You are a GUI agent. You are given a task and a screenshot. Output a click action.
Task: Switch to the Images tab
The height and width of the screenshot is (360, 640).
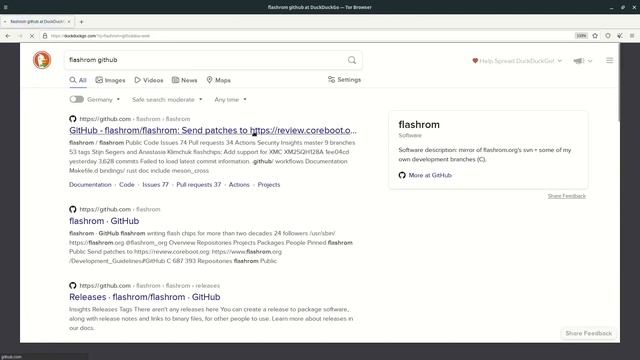point(110,80)
